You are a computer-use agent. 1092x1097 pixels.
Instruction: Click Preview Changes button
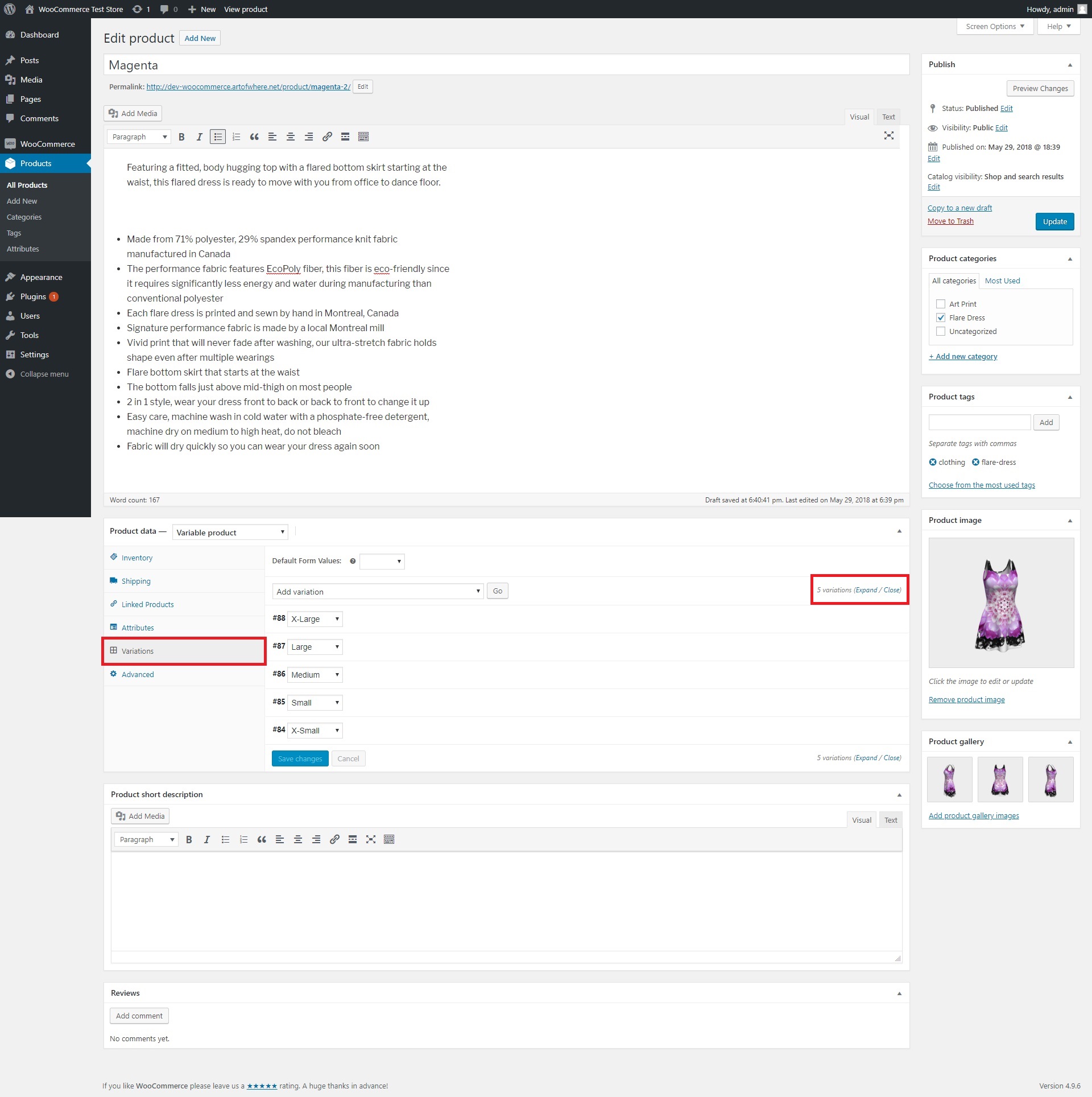pyautogui.click(x=1040, y=88)
